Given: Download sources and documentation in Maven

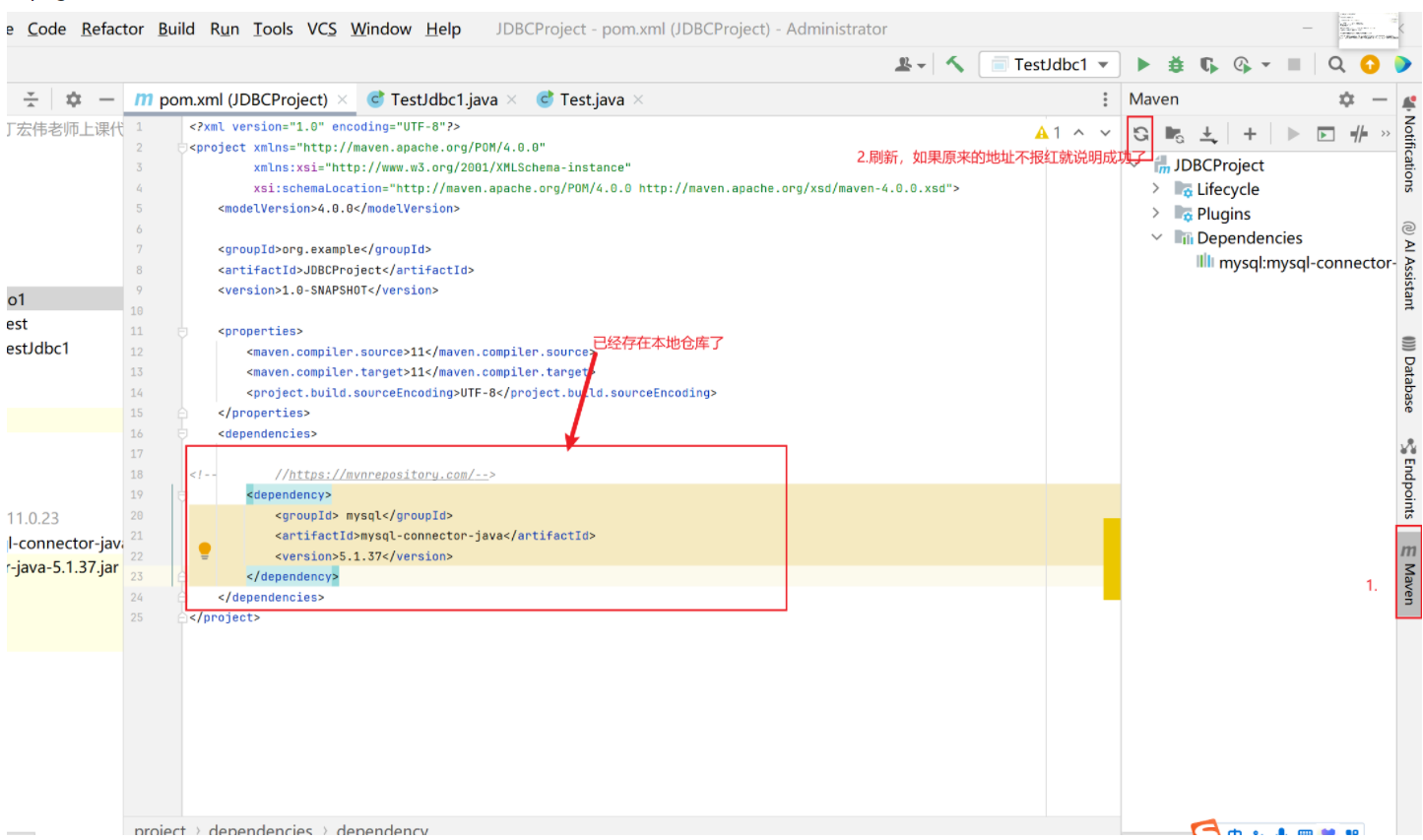Looking at the screenshot, I should pyautogui.click(x=1208, y=134).
